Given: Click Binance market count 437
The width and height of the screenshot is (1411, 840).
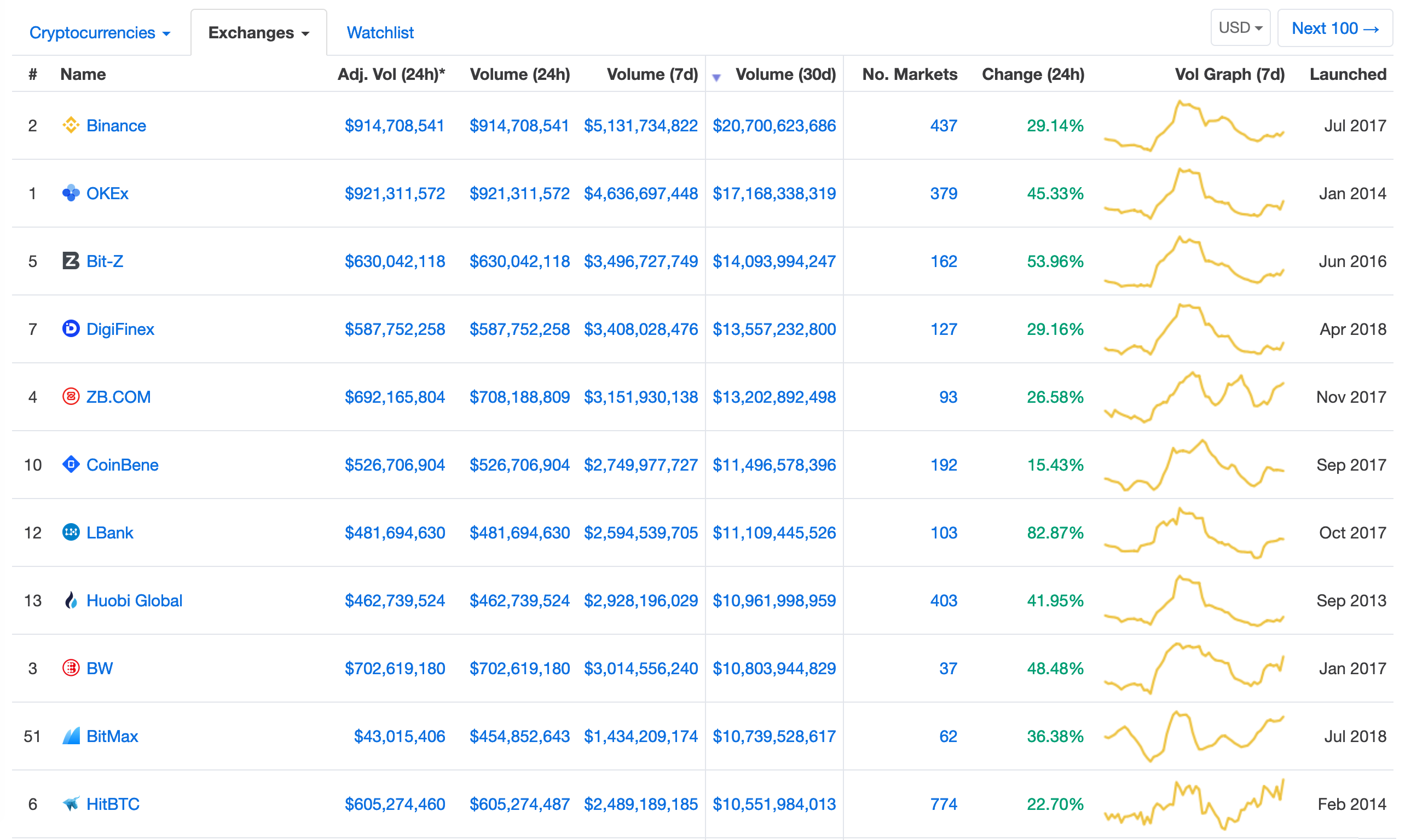Looking at the screenshot, I should coord(944,126).
